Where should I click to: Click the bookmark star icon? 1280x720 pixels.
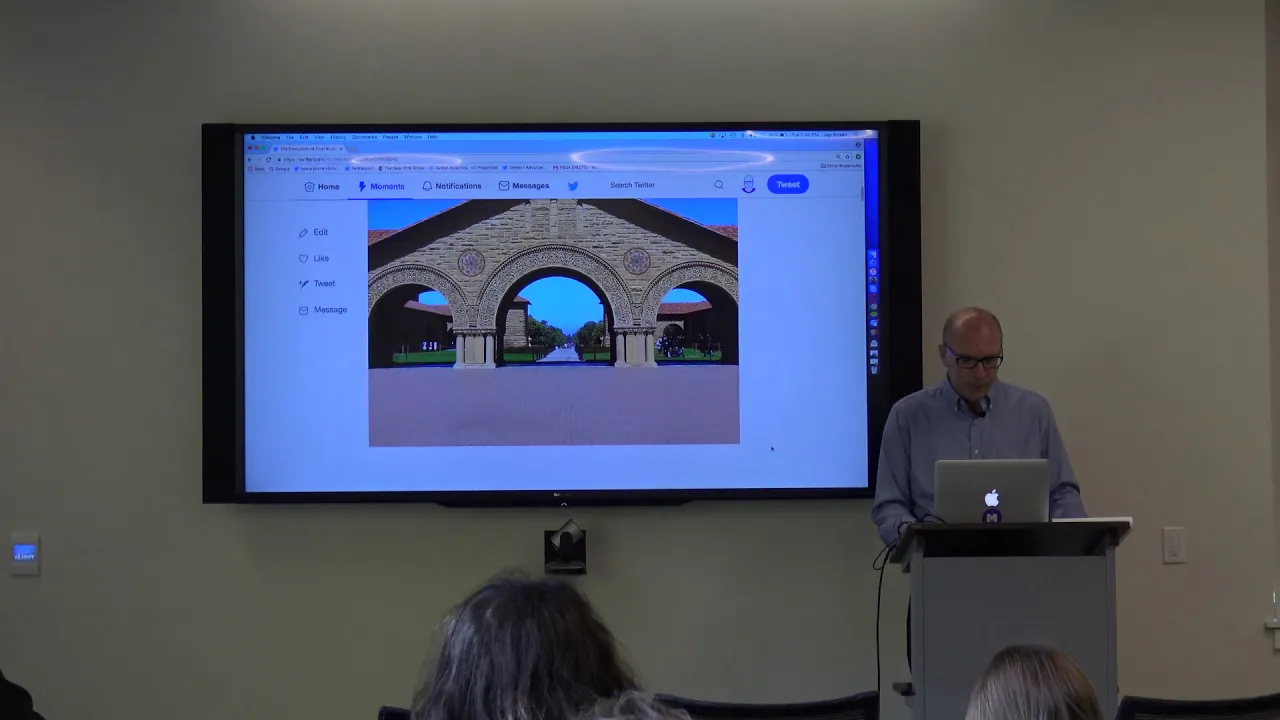click(847, 157)
